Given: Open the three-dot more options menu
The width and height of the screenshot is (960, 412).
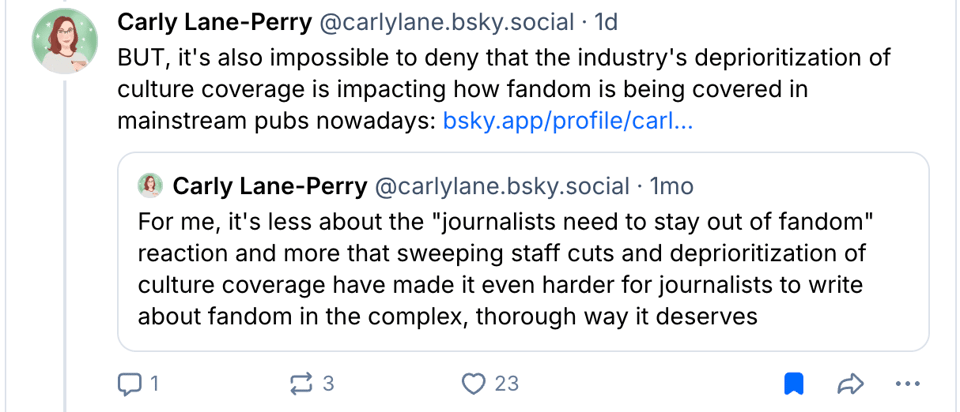Looking at the screenshot, I should (907, 383).
